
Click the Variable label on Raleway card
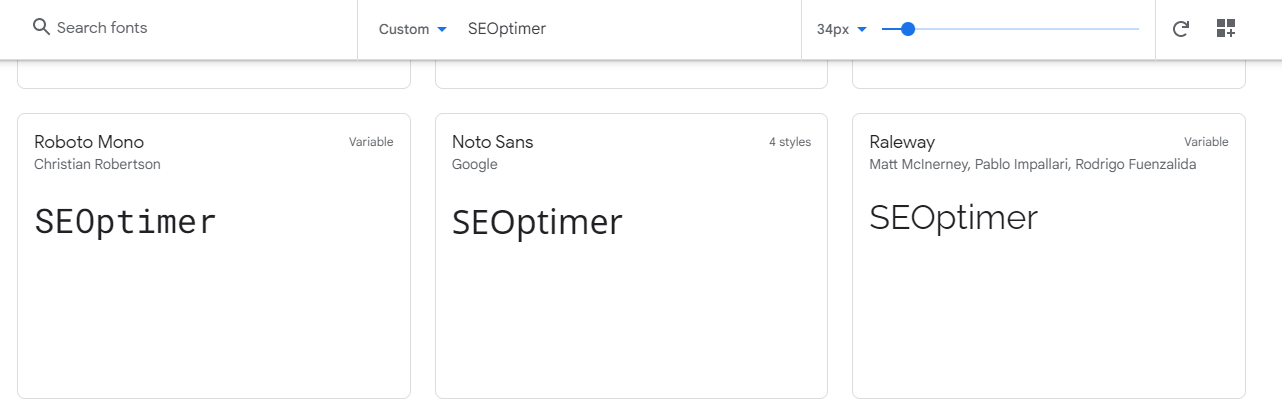tap(1206, 142)
